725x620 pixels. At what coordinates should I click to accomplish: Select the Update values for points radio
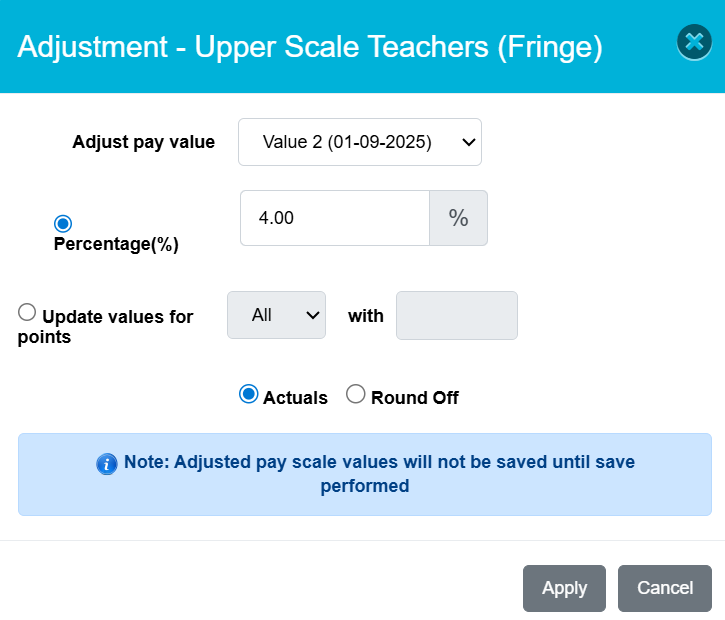click(x=27, y=312)
